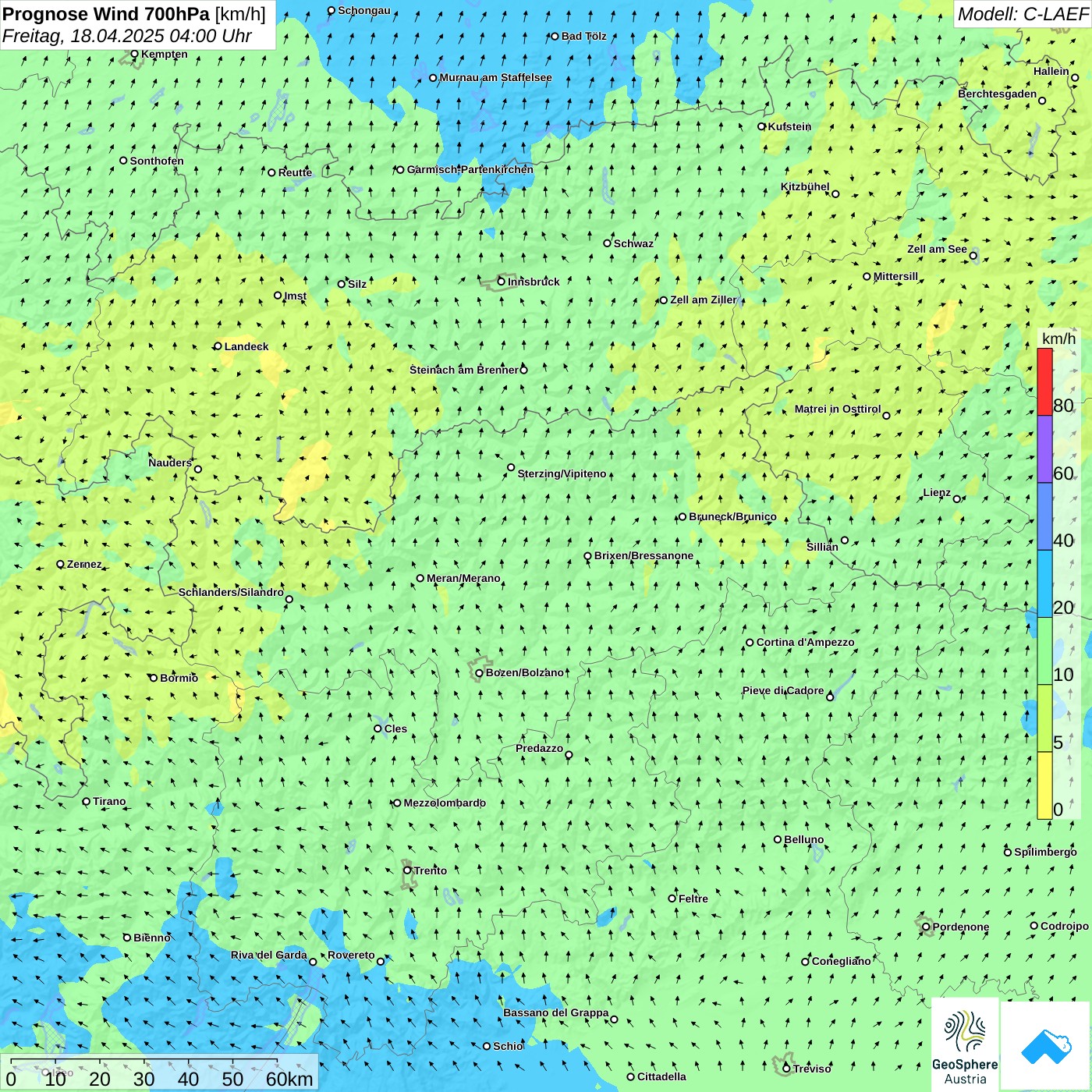Click the Meran/Merano city label
This screenshot has width=1092, height=1092.
[x=463, y=578]
